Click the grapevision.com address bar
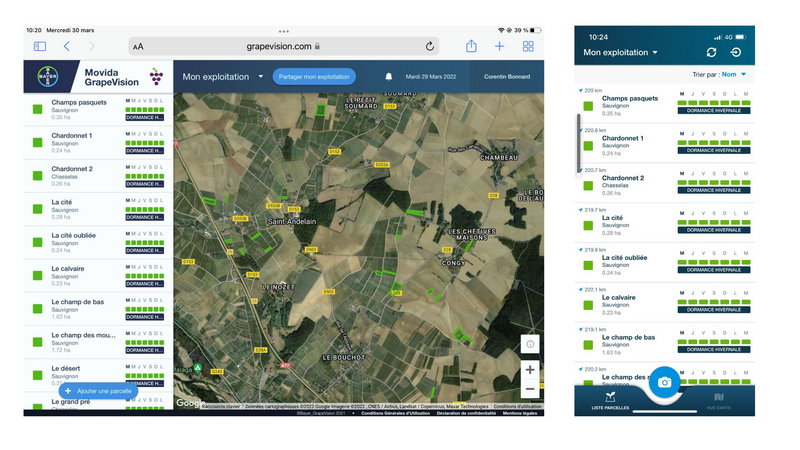The height and width of the screenshot is (450, 800). pos(285,46)
